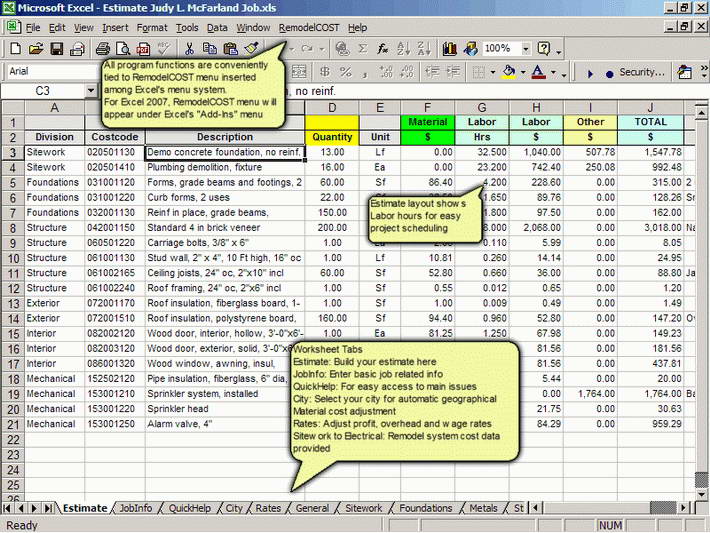Paste using the clipboard icon
710x533 pixels.
(x=230, y=48)
